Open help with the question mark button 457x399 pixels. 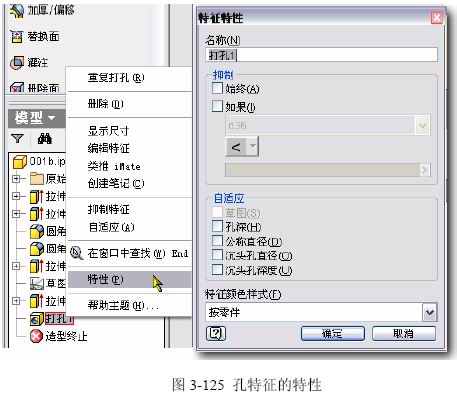[216, 333]
